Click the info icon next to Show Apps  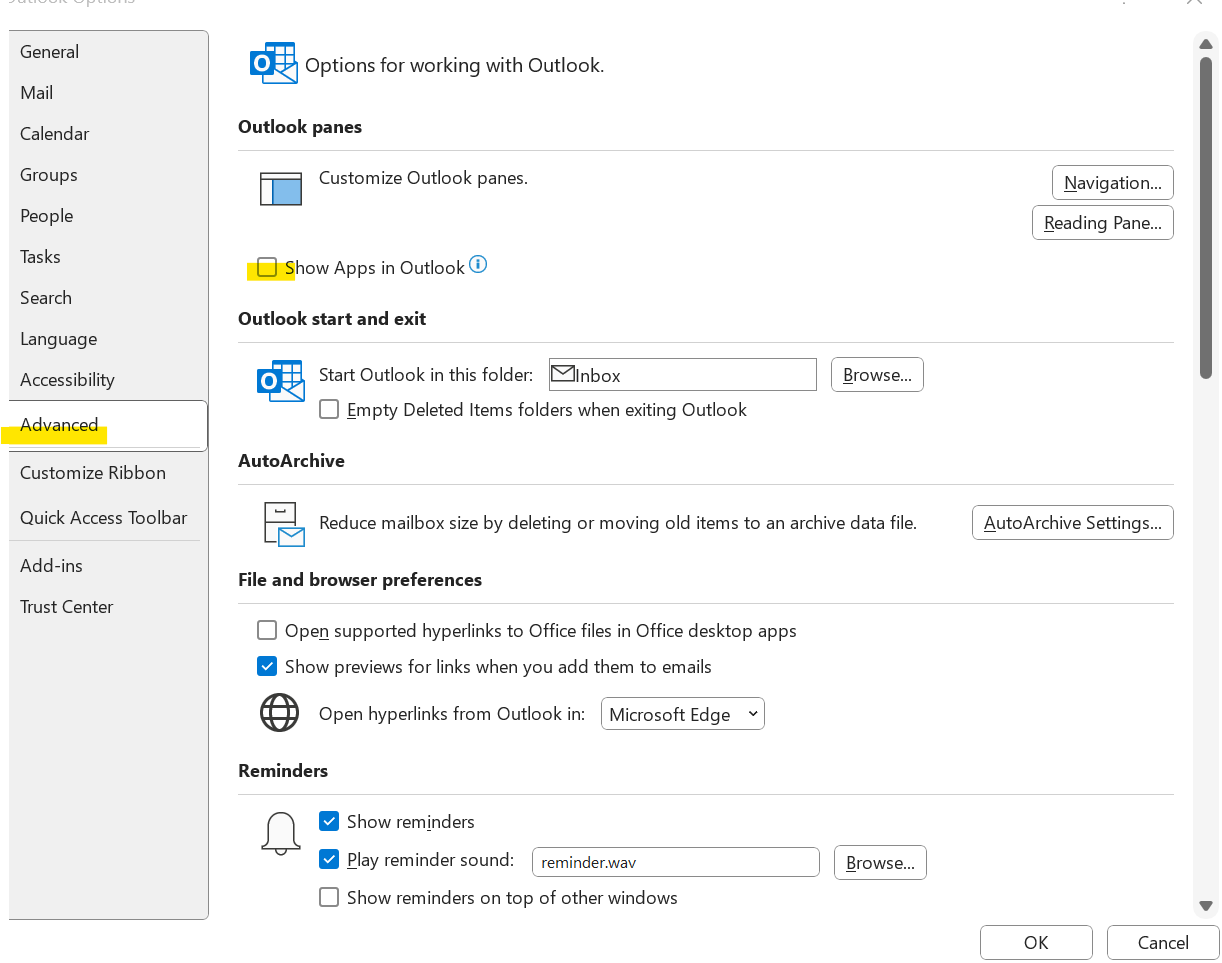[478, 265]
